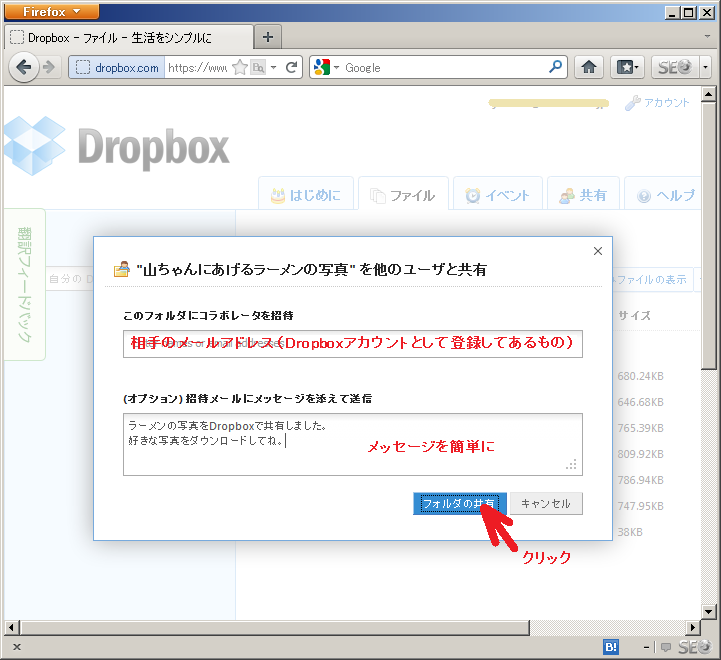
Task: Go to the home page
Action: pyautogui.click(x=589, y=68)
